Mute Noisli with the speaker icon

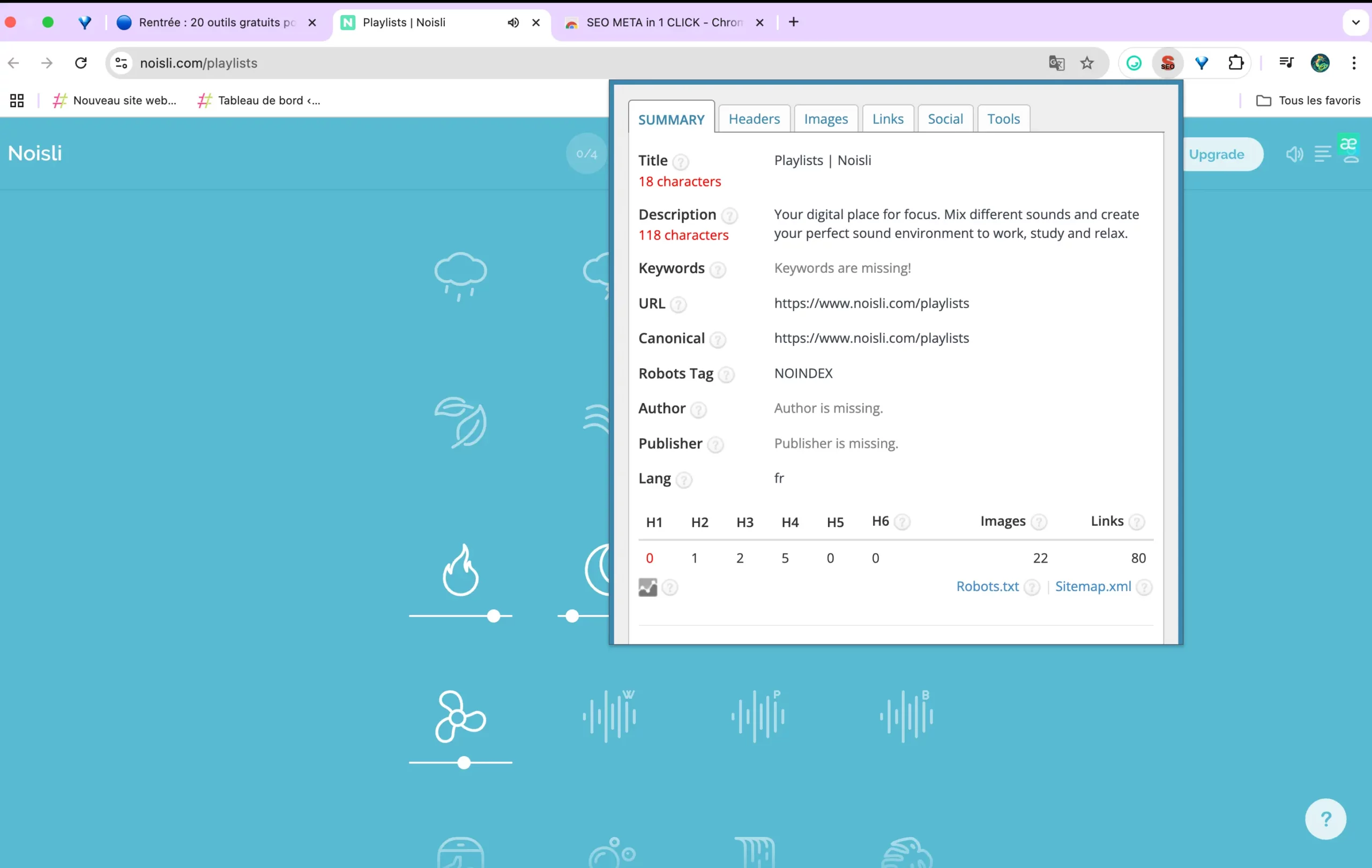point(1294,154)
